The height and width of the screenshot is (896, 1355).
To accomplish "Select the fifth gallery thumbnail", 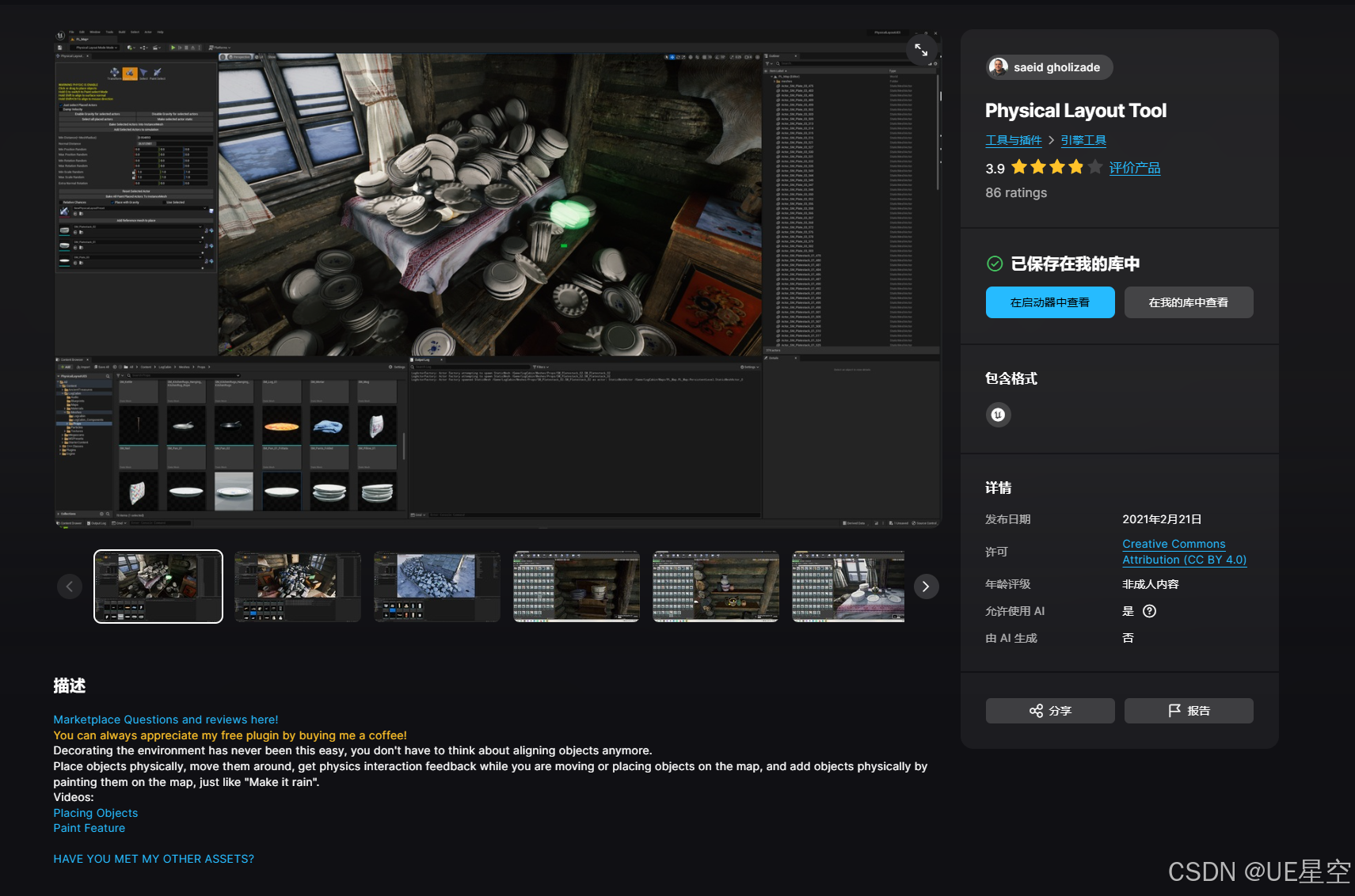I will pos(716,587).
